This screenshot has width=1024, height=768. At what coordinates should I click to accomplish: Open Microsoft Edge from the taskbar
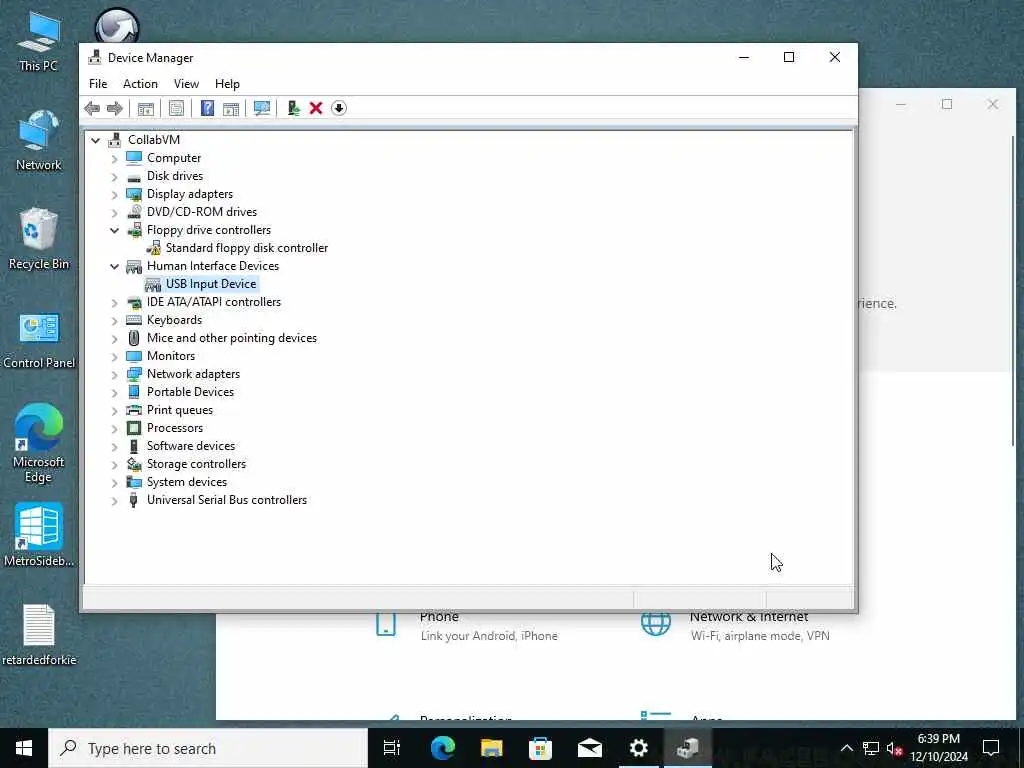point(443,748)
